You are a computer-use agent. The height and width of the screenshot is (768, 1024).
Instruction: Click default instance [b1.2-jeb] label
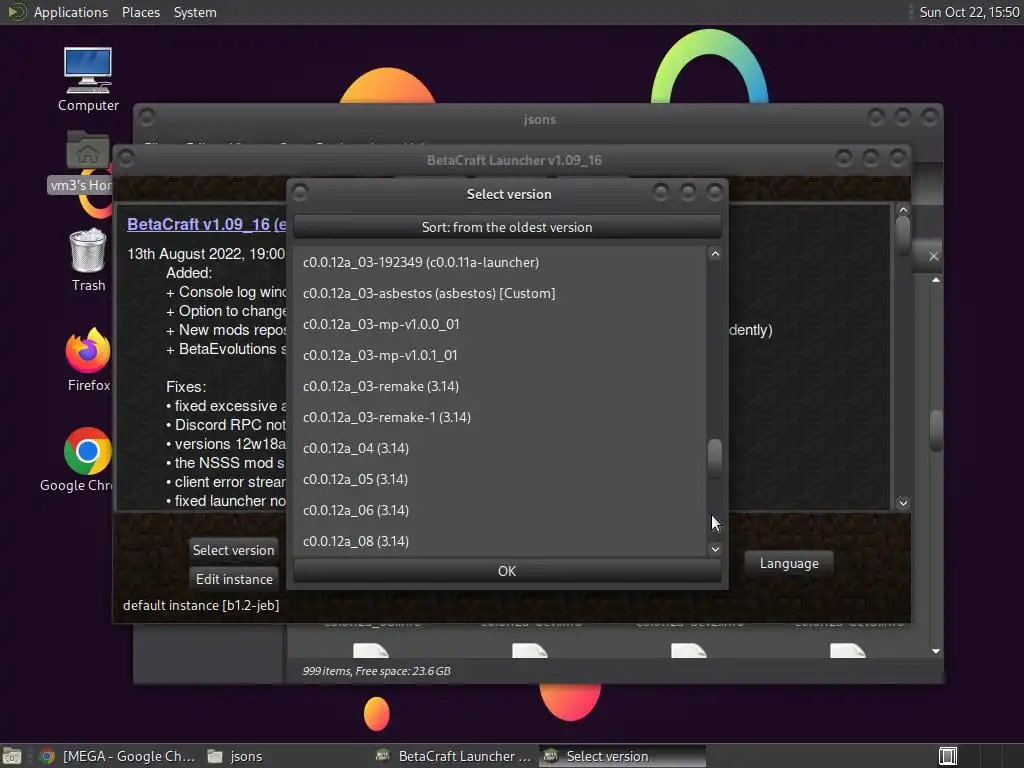click(201, 605)
